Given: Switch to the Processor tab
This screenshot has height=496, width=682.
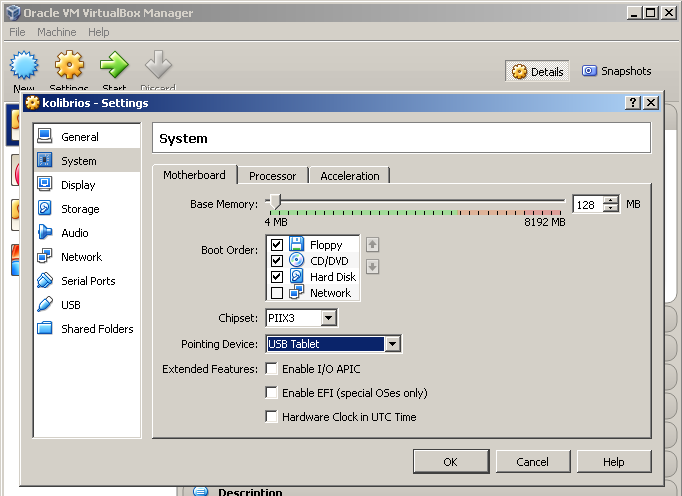Looking at the screenshot, I should [x=273, y=176].
